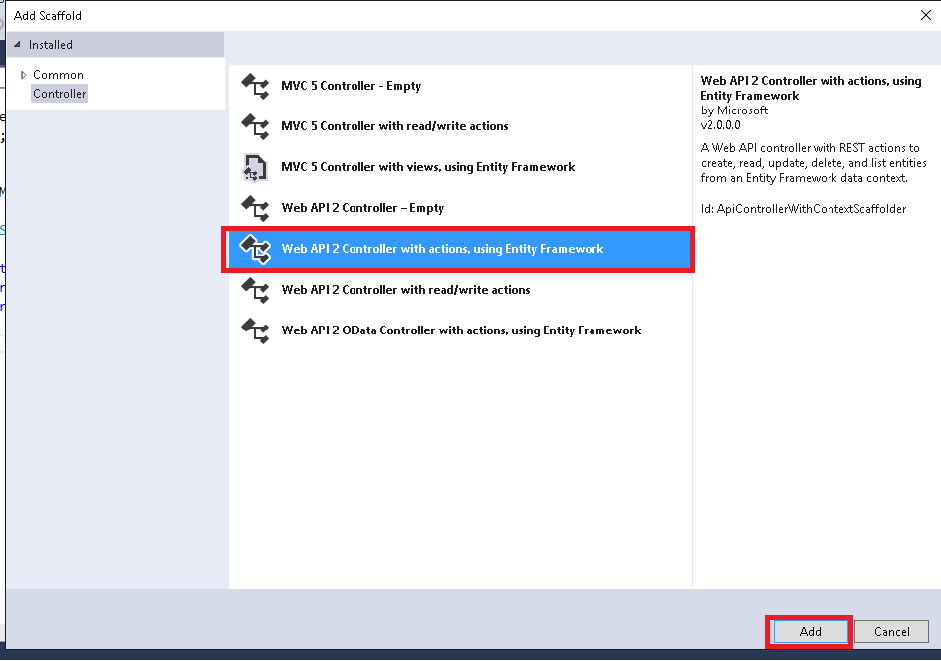
Task: Expand the Common tree node arrow
Action: (x=23, y=75)
